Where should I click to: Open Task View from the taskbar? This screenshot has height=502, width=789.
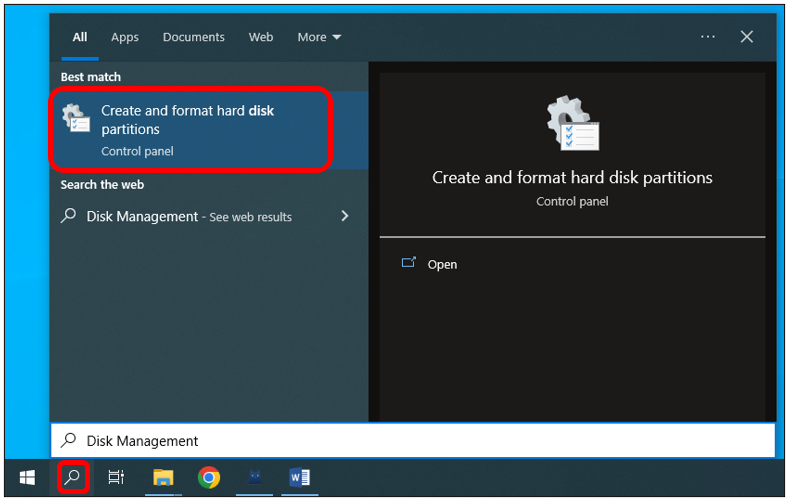(x=116, y=477)
